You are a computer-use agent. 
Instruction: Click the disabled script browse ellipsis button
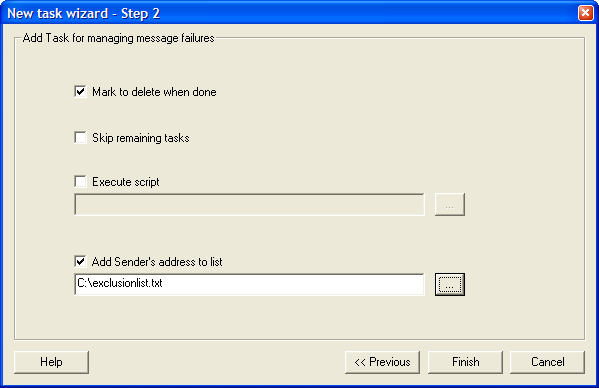(450, 205)
